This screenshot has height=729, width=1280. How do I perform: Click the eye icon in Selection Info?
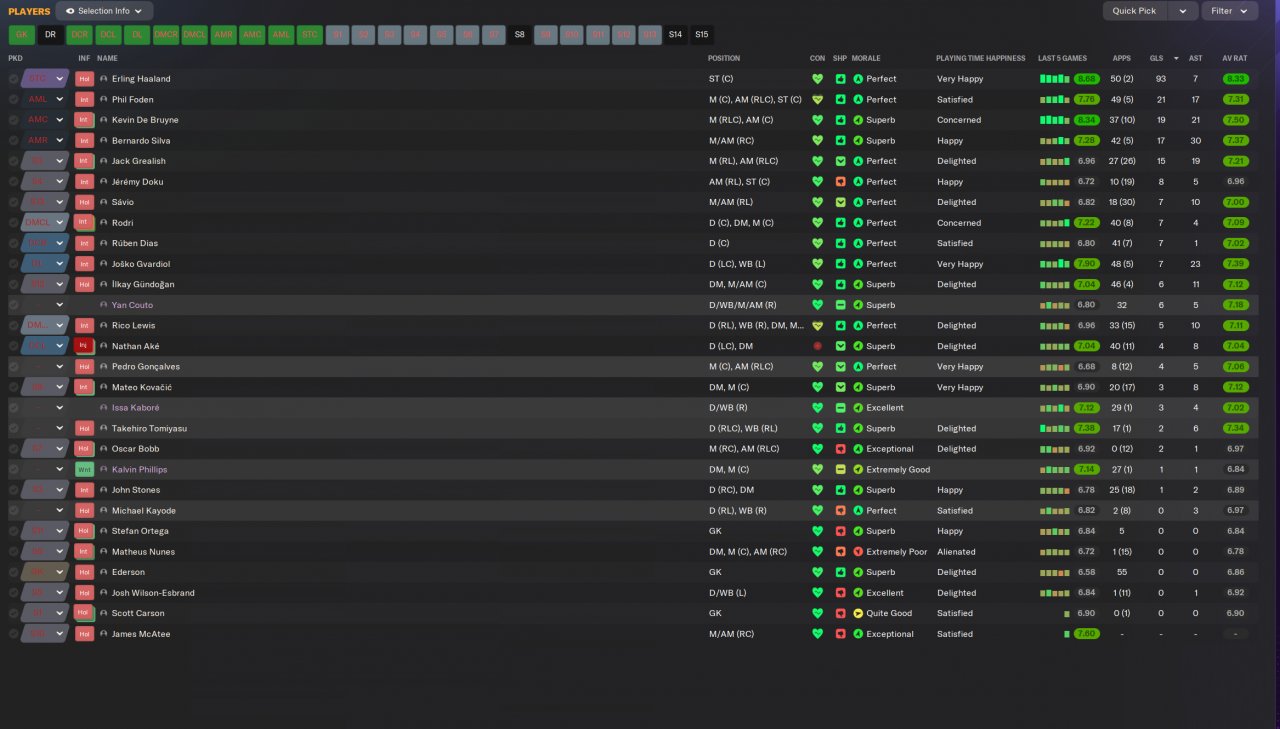(x=70, y=11)
